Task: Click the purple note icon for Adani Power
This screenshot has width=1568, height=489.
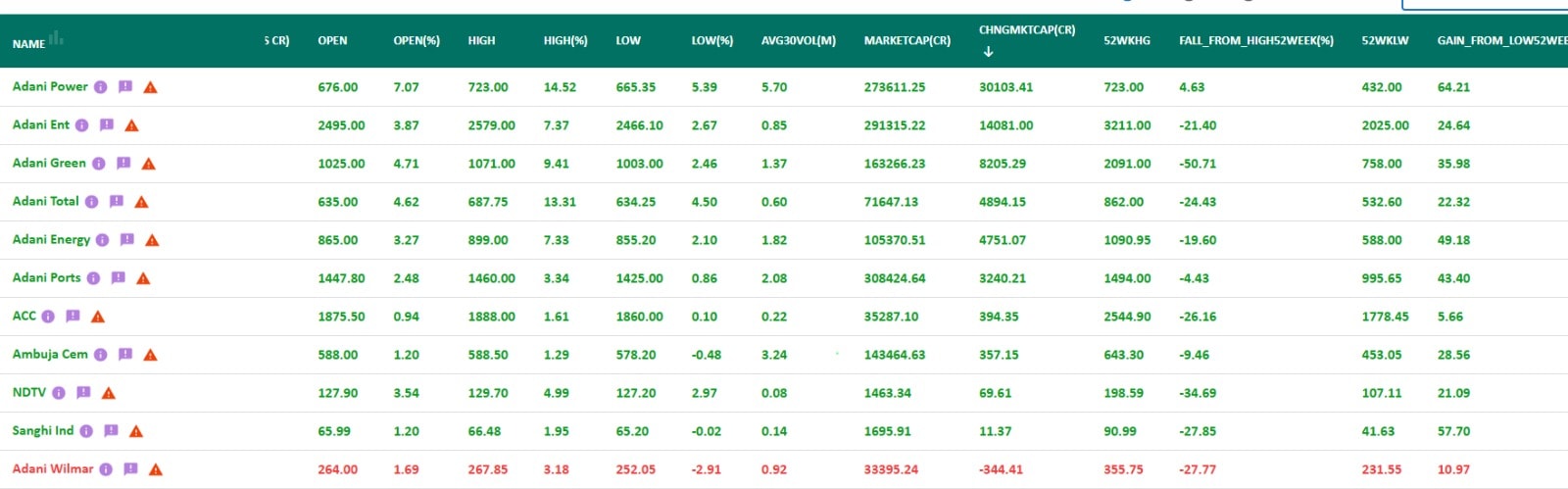Action: [x=125, y=86]
